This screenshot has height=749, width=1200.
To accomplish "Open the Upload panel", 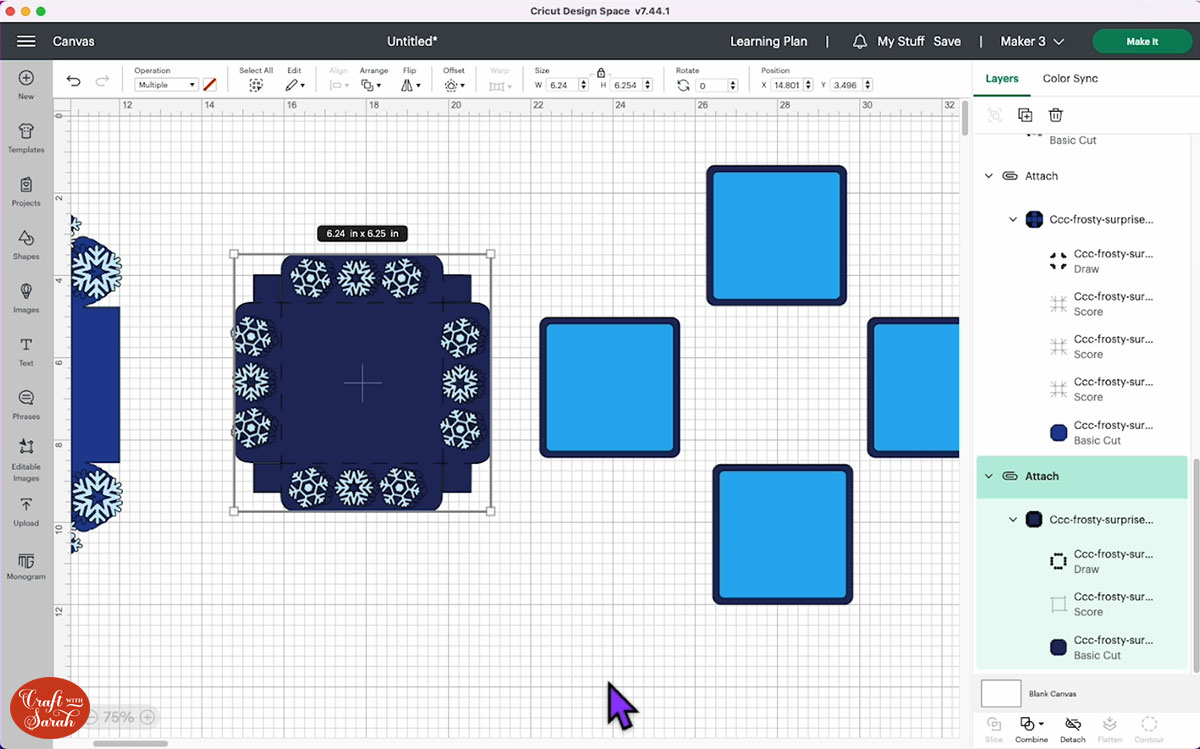I will point(26,512).
